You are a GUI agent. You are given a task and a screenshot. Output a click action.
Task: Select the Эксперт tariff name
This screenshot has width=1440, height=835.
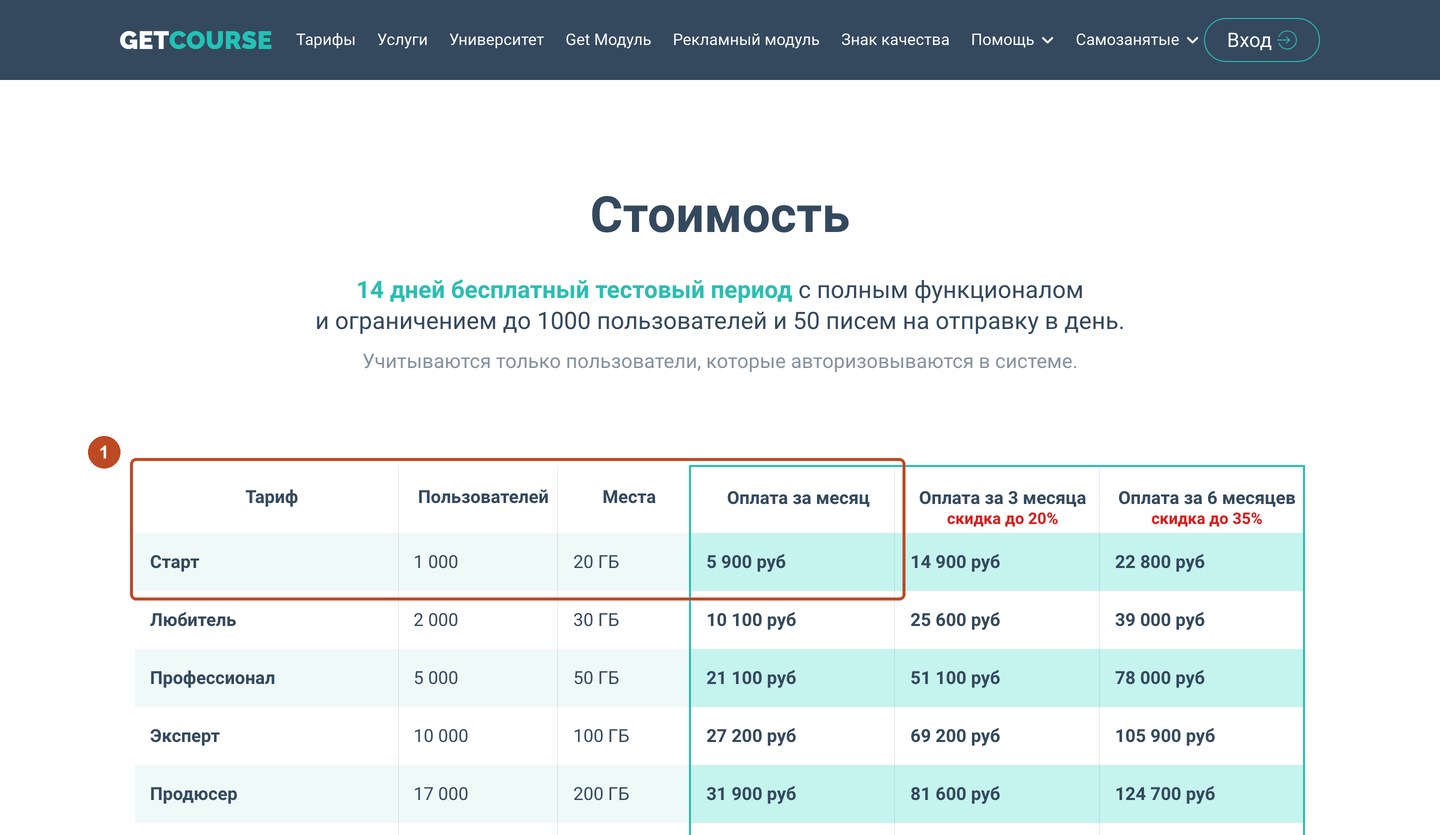point(185,736)
